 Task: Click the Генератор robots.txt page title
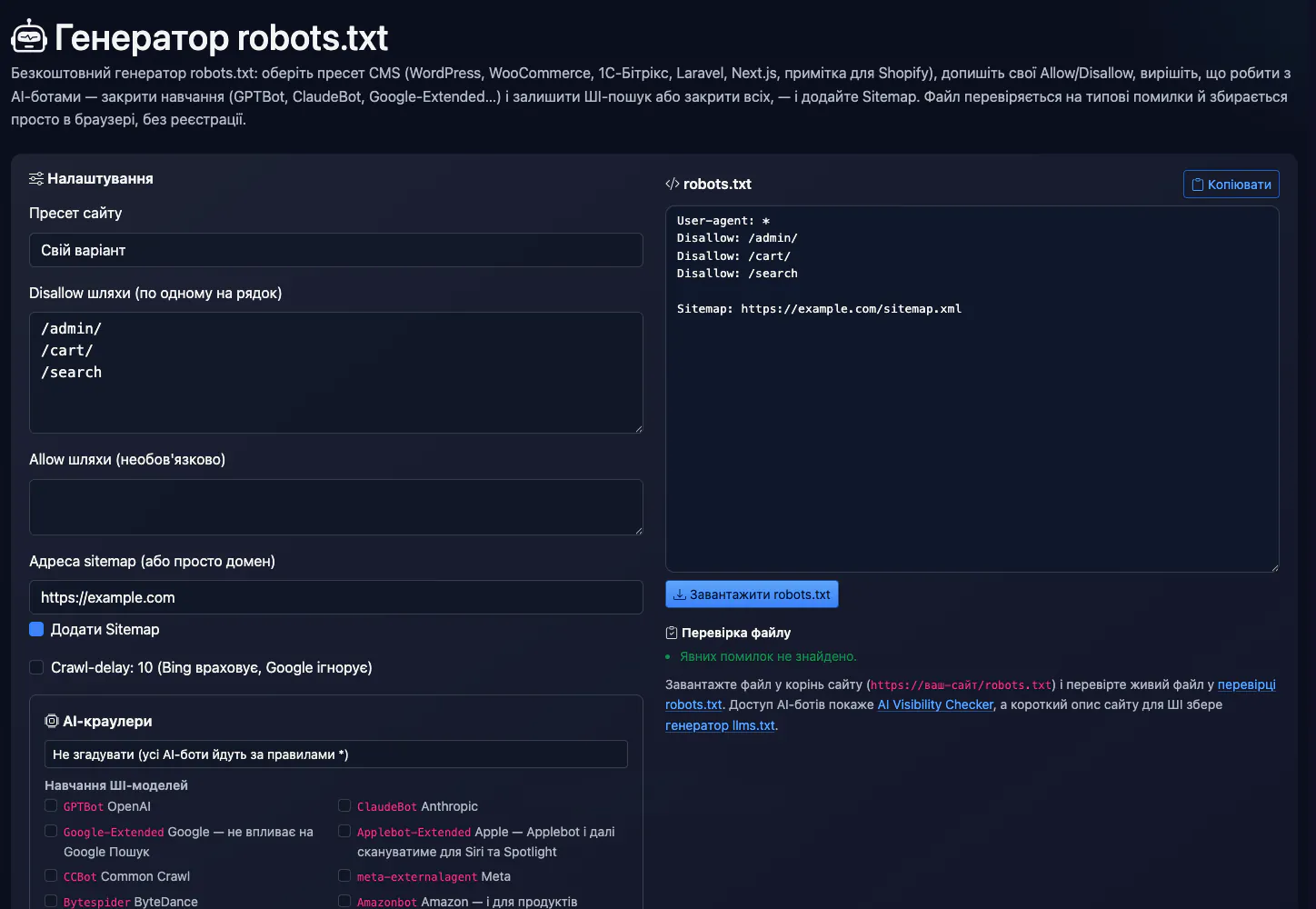pyautogui.click(x=221, y=37)
